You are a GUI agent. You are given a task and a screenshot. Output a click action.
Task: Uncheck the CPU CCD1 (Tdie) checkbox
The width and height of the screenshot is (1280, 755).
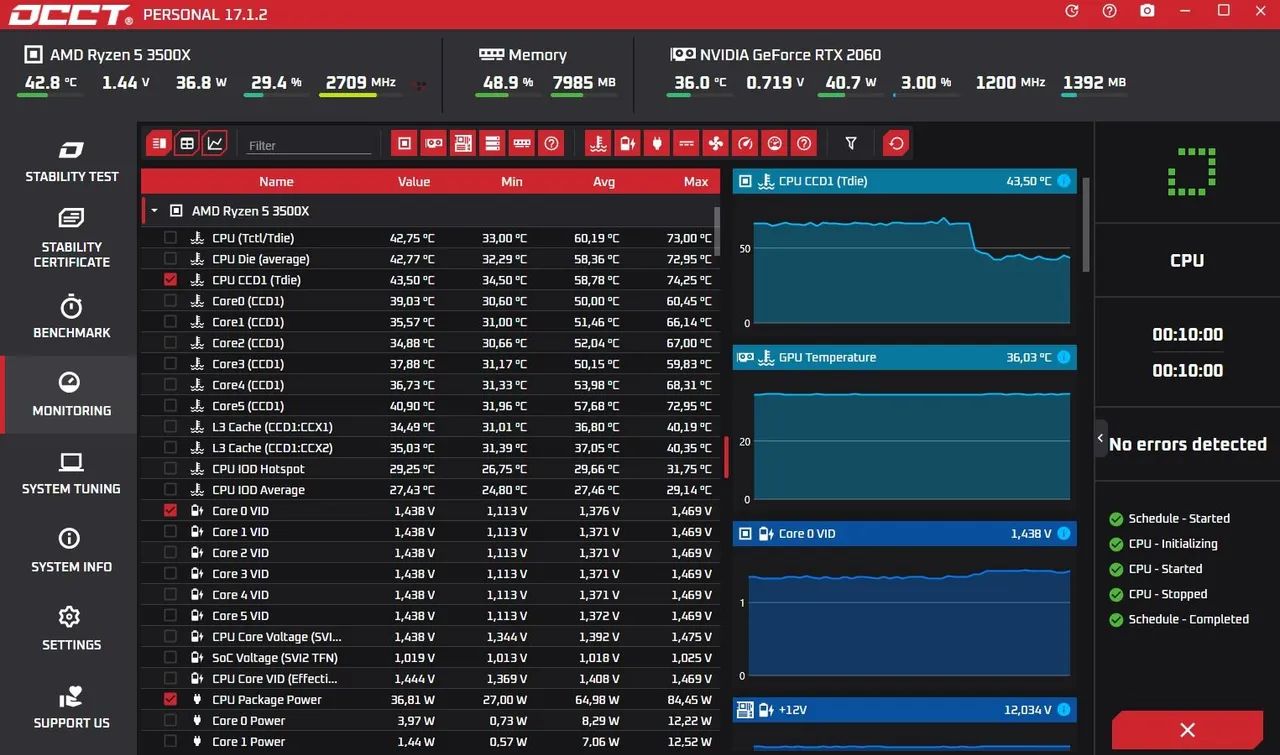click(170, 280)
